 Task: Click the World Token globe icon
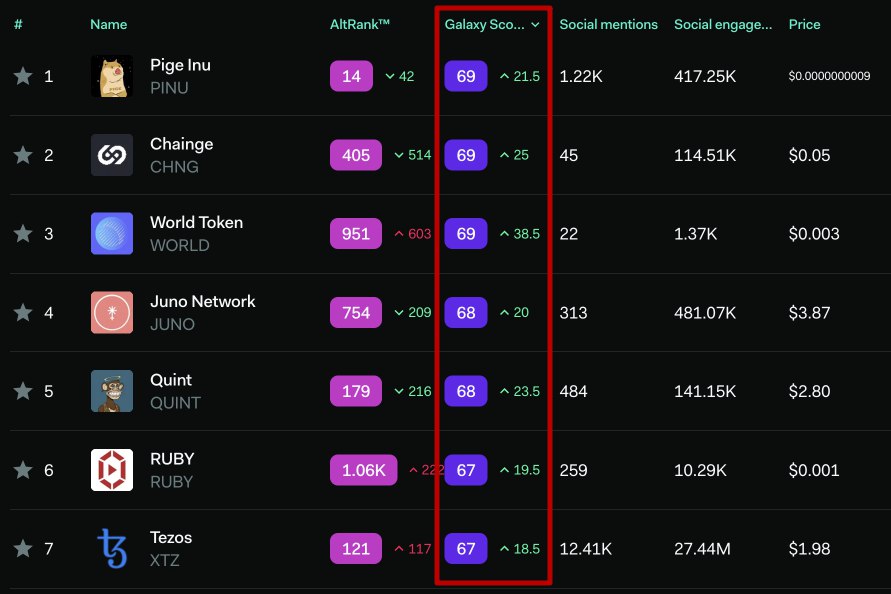112,234
